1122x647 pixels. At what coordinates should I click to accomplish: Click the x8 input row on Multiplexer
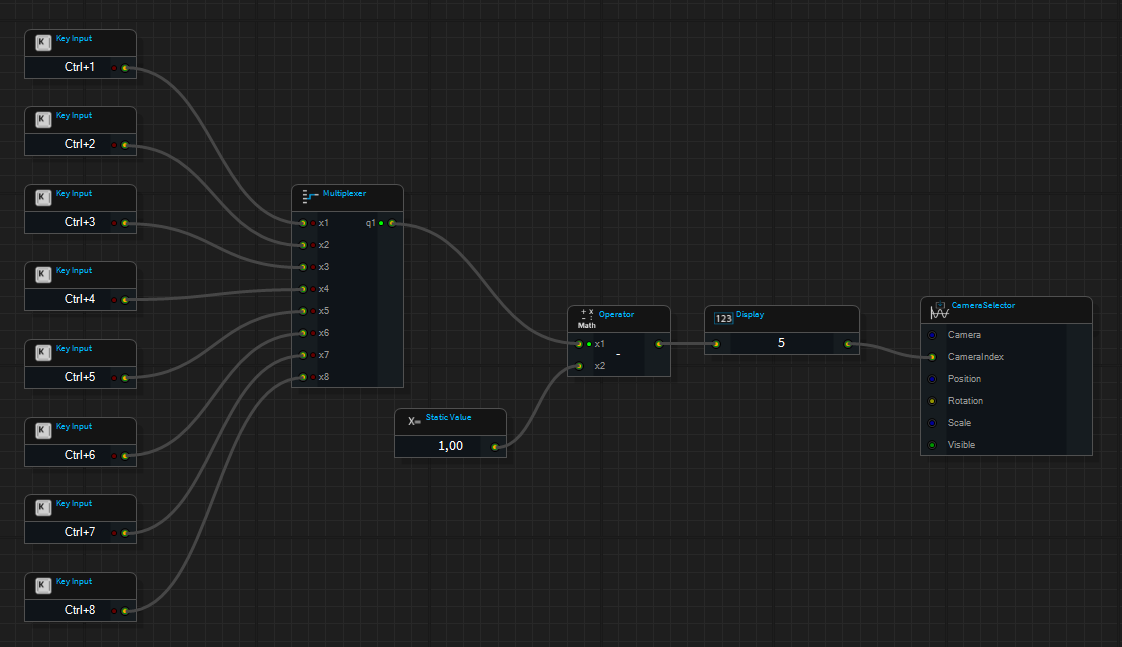click(323, 377)
